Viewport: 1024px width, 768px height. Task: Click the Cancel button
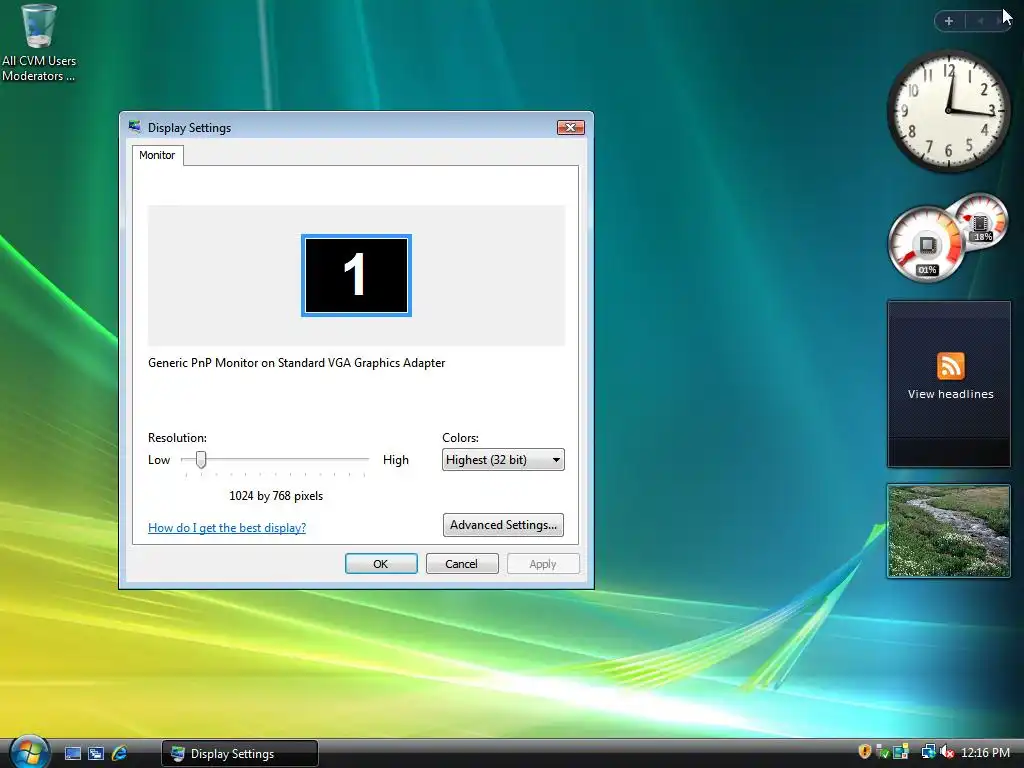point(462,564)
